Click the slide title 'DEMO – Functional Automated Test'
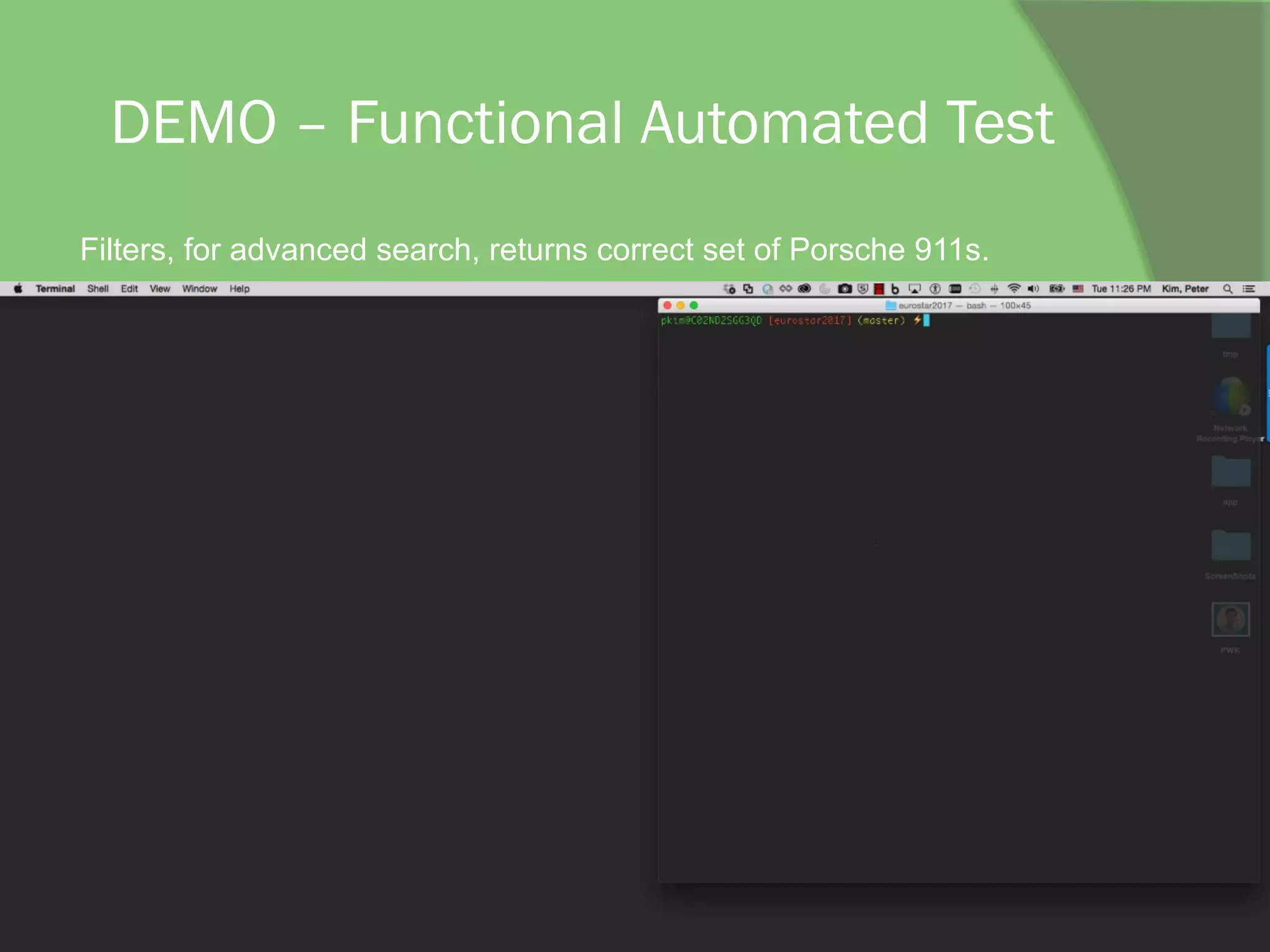 click(x=582, y=123)
